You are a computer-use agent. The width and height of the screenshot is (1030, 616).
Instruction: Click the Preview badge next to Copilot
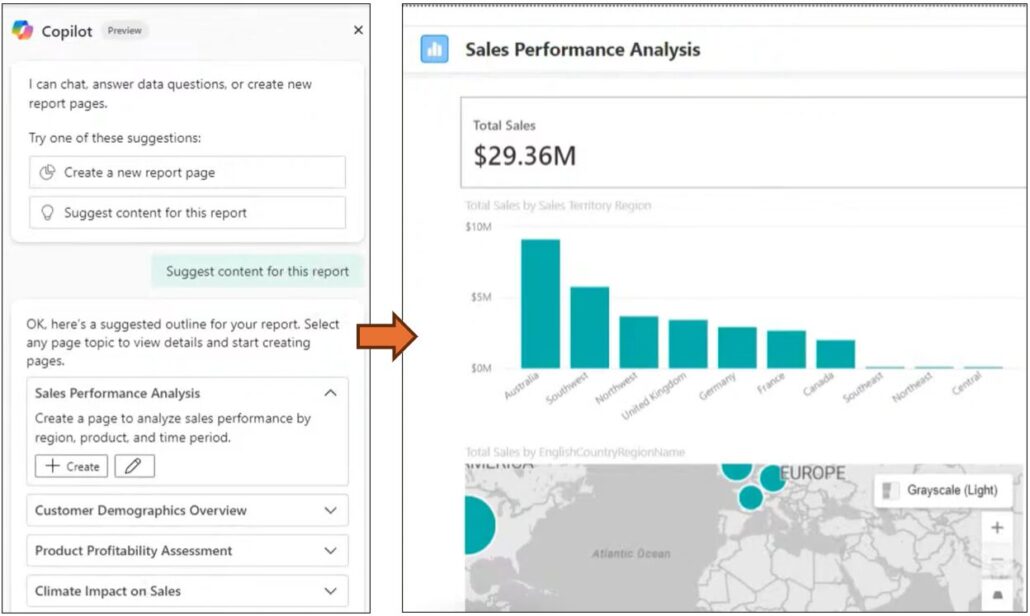125,31
